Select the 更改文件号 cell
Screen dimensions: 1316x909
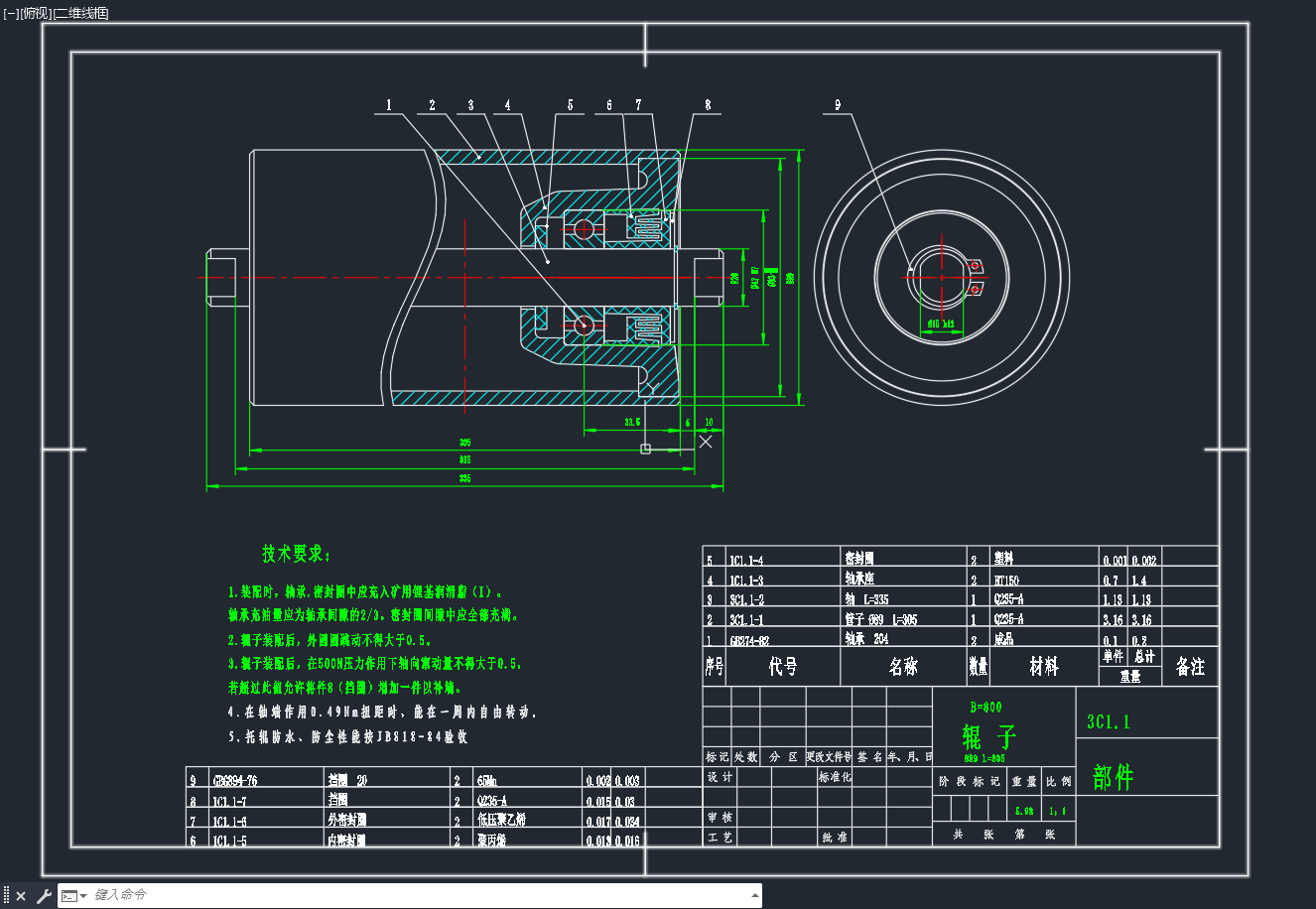click(829, 756)
